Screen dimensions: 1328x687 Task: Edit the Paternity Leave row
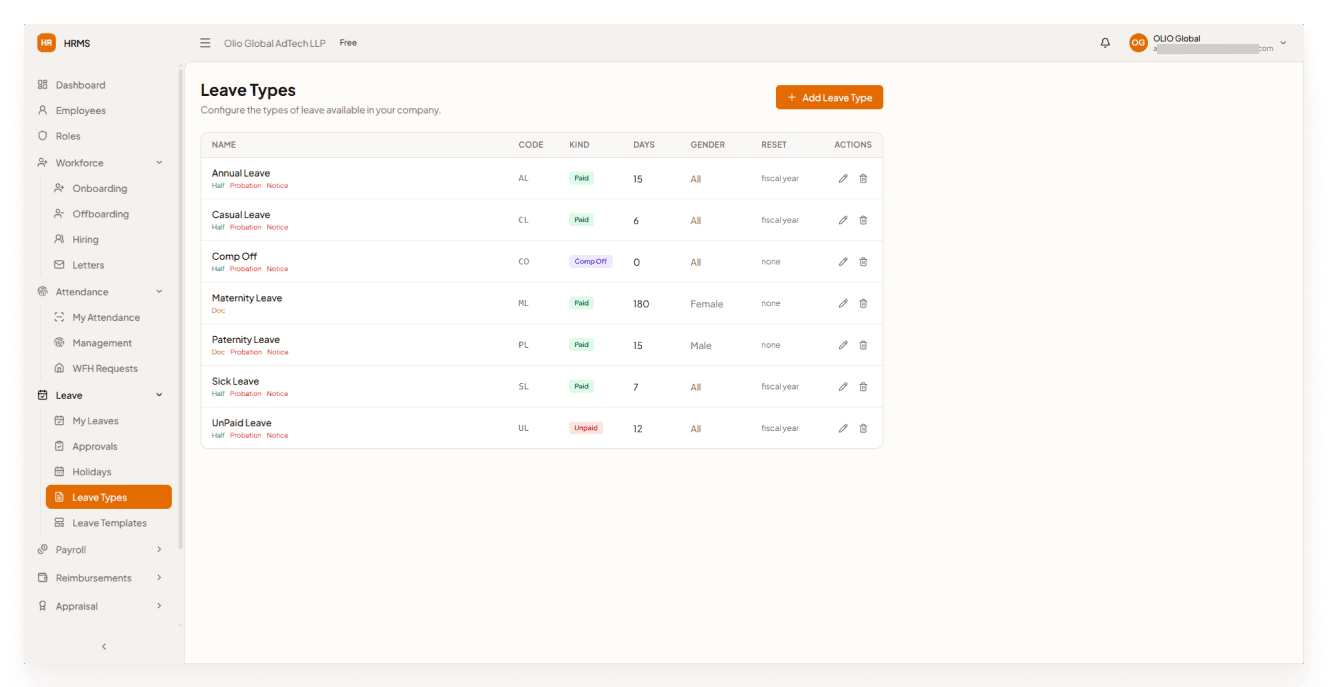pyautogui.click(x=843, y=345)
